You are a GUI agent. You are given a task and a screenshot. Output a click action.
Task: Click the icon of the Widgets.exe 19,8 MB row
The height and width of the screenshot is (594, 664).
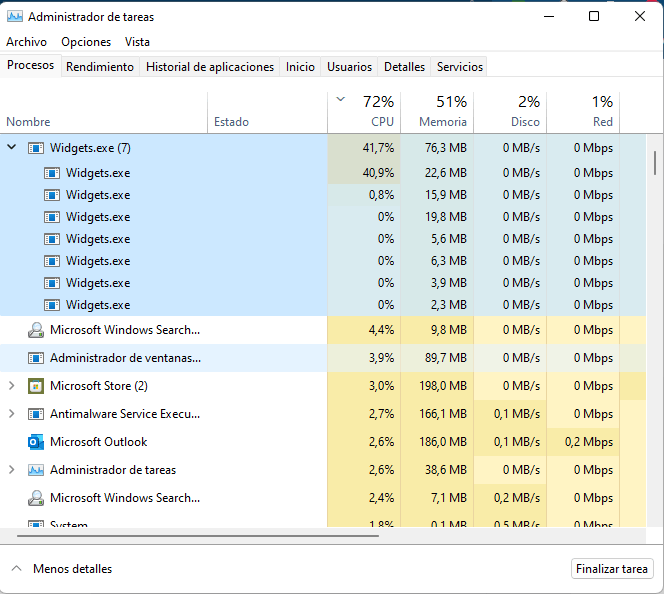pos(52,217)
